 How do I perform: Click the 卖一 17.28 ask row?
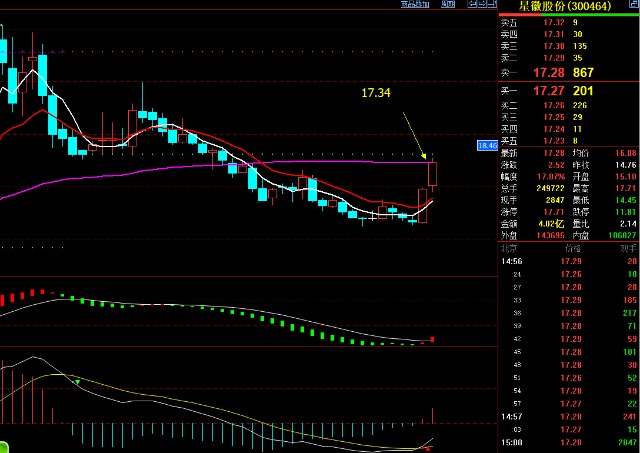pos(569,73)
